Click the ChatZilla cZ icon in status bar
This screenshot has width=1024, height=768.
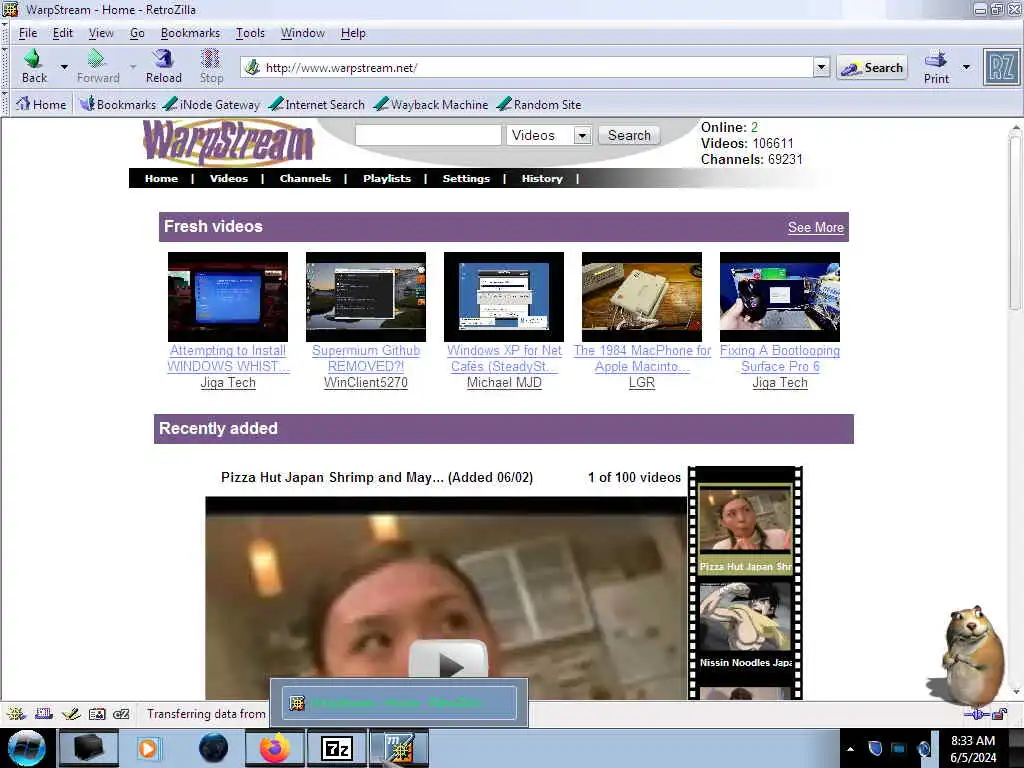(121, 714)
